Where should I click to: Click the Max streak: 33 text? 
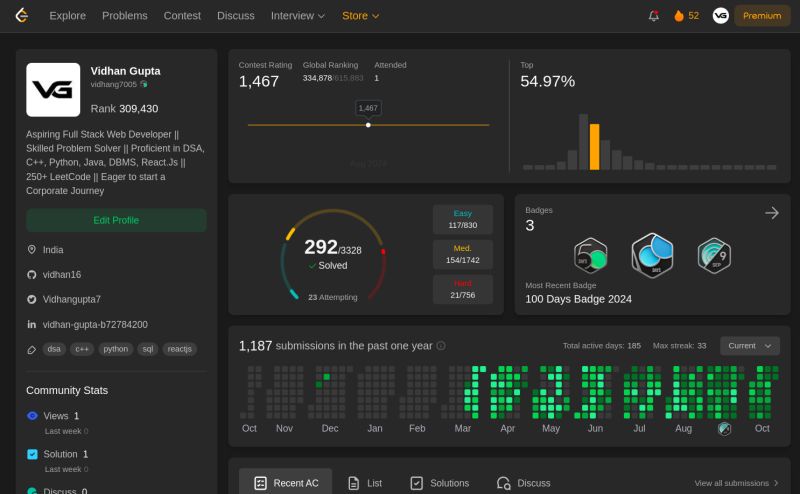click(680, 346)
